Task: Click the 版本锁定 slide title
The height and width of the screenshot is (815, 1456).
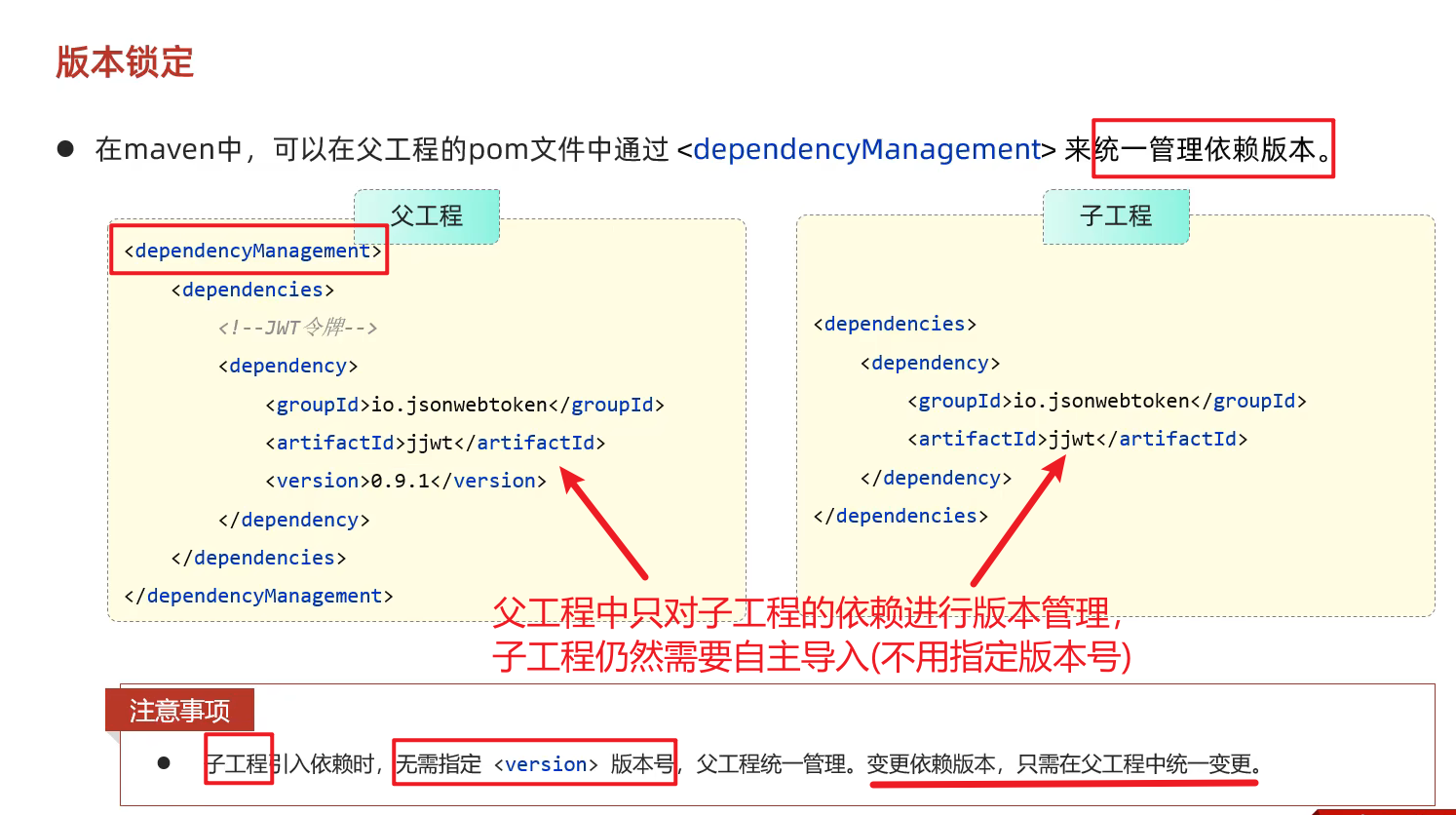Action: tap(125, 62)
